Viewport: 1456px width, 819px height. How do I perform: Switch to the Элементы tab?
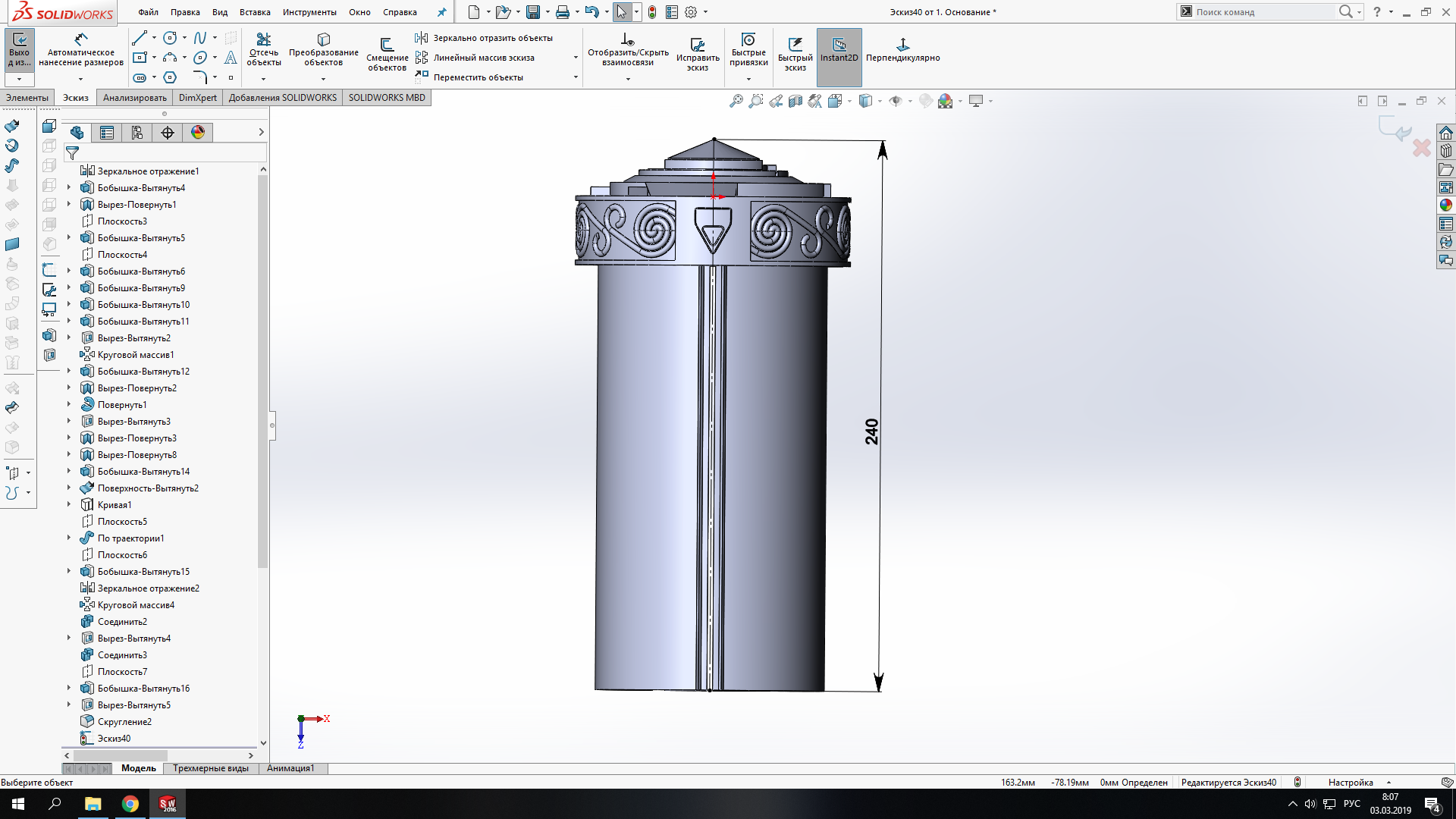(27, 98)
